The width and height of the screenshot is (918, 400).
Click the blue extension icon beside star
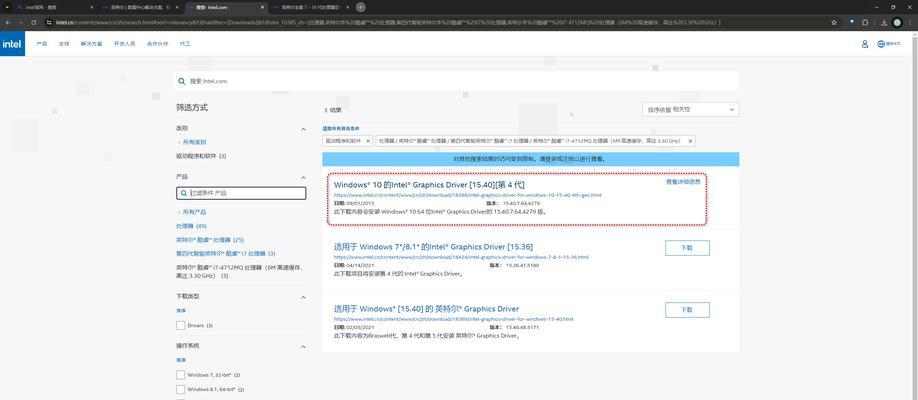coord(852,22)
